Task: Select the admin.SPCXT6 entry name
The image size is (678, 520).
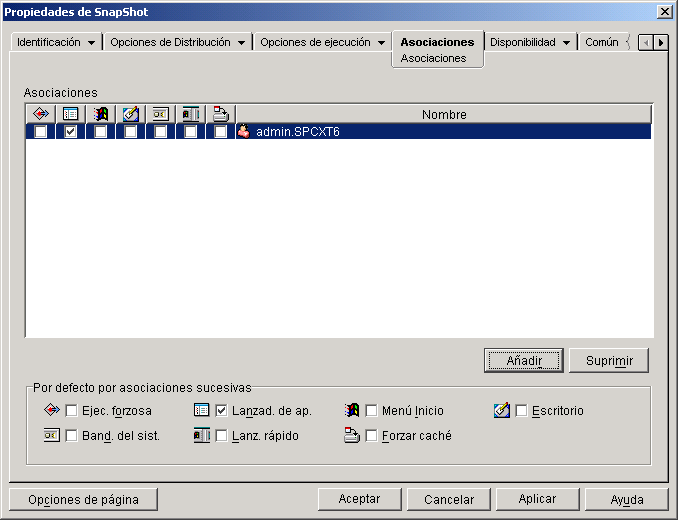Action: click(298, 131)
